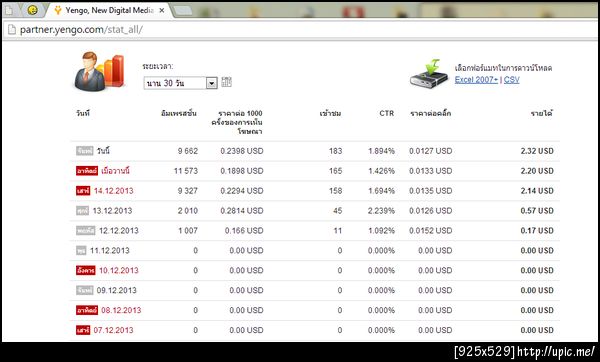Click the impressions value 2 010
The image size is (600, 362).
pos(188,210)
